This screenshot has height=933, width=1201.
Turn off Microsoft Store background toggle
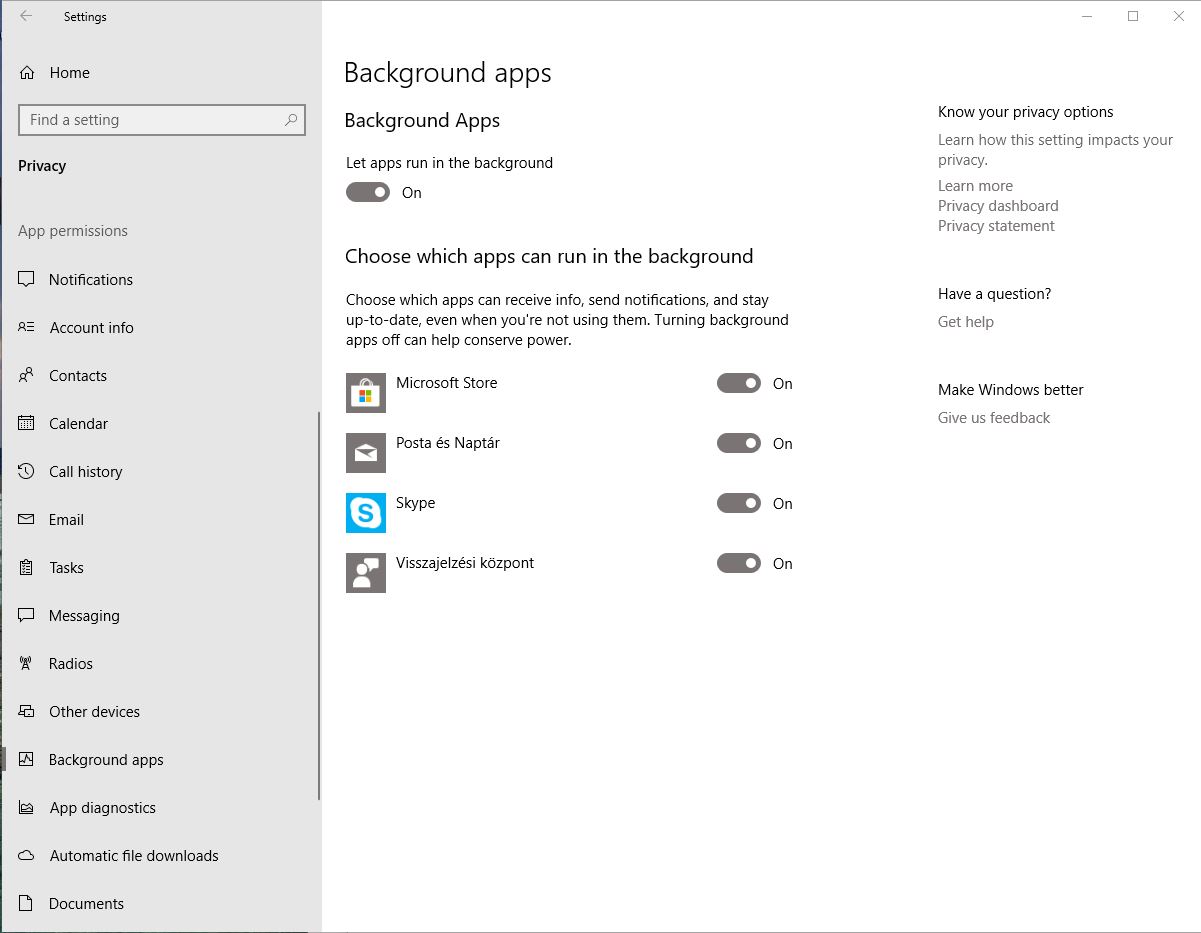[x=739, y=383]
